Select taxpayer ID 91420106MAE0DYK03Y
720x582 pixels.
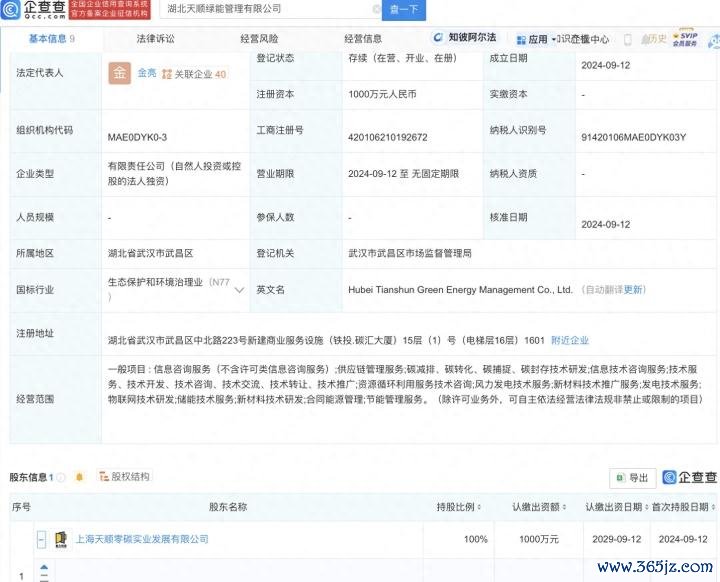pos(633,137)
